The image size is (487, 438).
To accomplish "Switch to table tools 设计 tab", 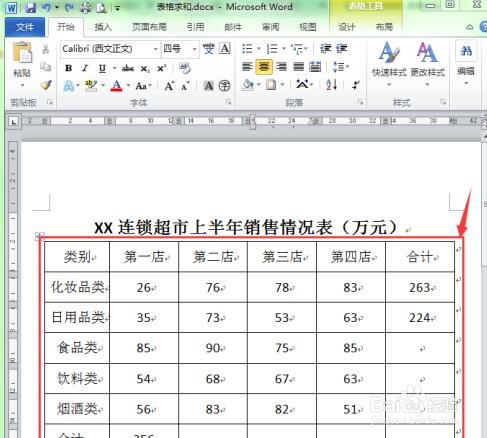I will (347, 27).
